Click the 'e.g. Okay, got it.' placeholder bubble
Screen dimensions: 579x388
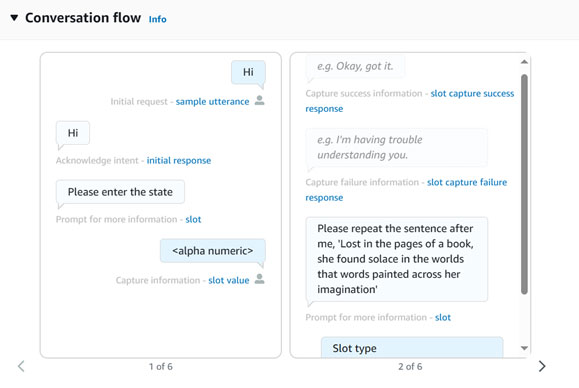[355, 66]
